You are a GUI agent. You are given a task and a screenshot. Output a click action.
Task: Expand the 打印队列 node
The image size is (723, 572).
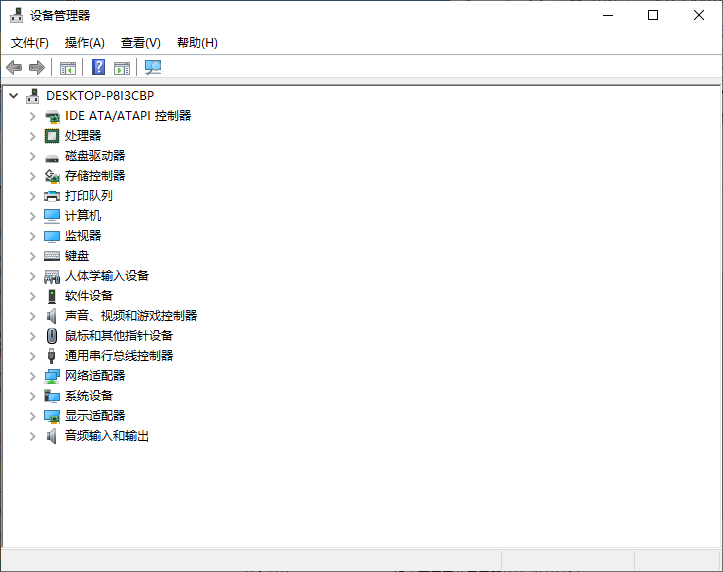[32, 196]
